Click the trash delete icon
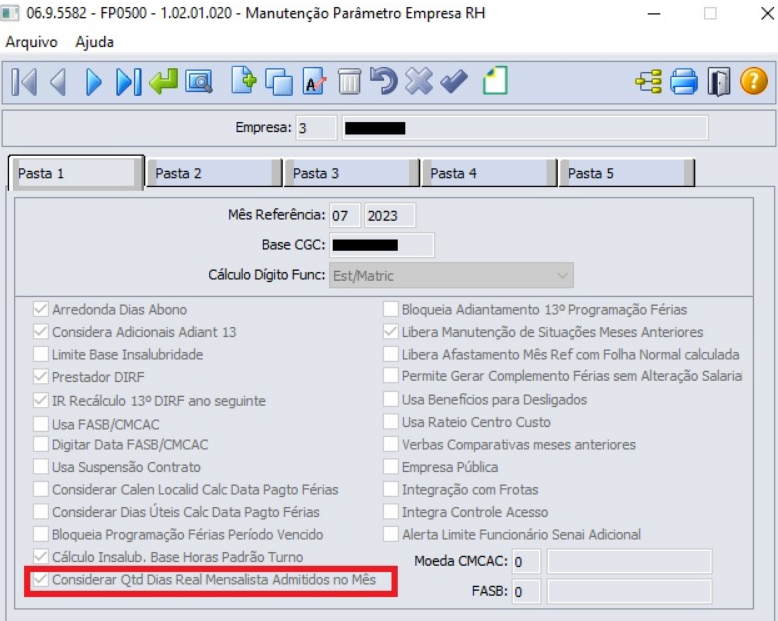 (x=349, y=82)
